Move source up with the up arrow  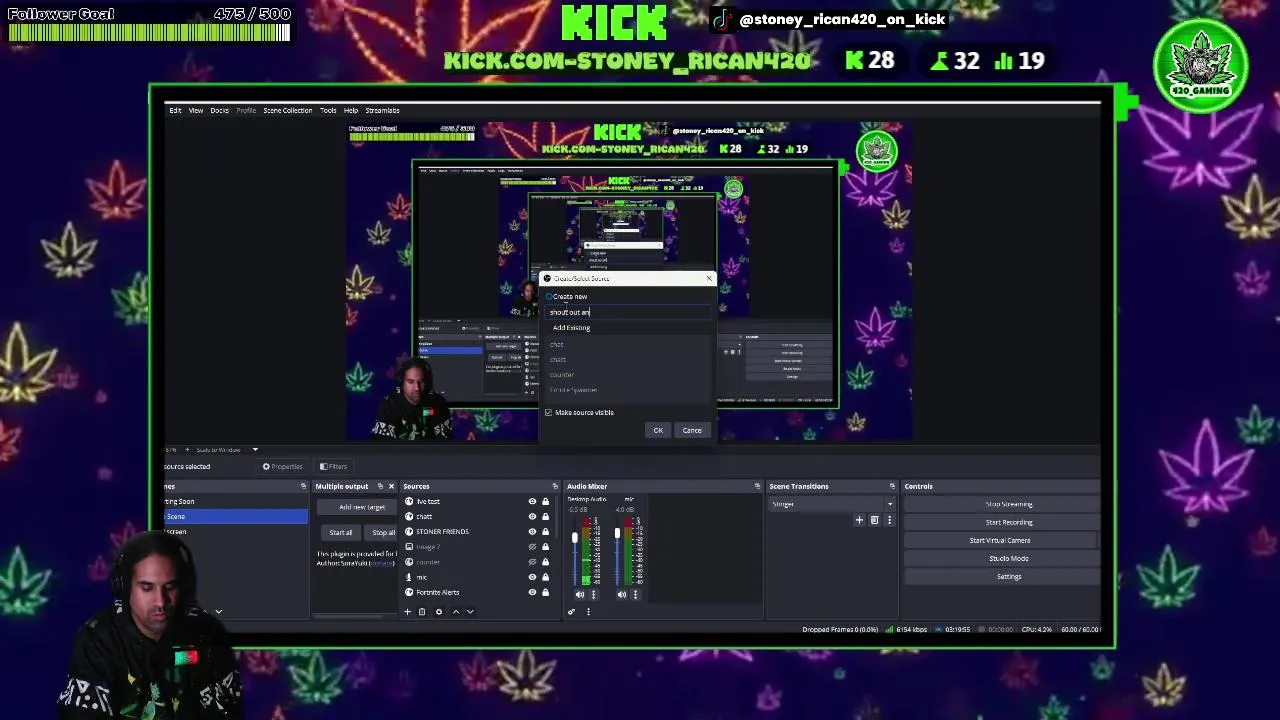click(456, 611)
